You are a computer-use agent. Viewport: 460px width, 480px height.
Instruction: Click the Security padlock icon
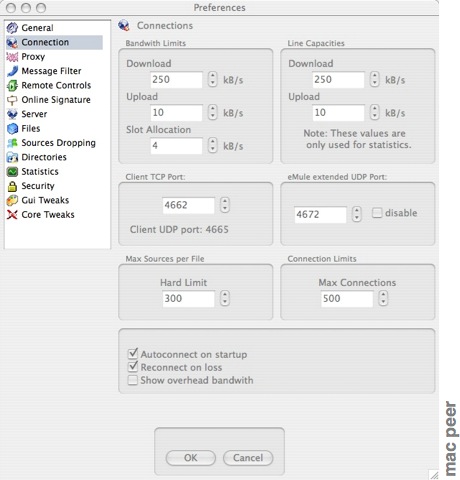pyautogui.click(x=12, y=186)
